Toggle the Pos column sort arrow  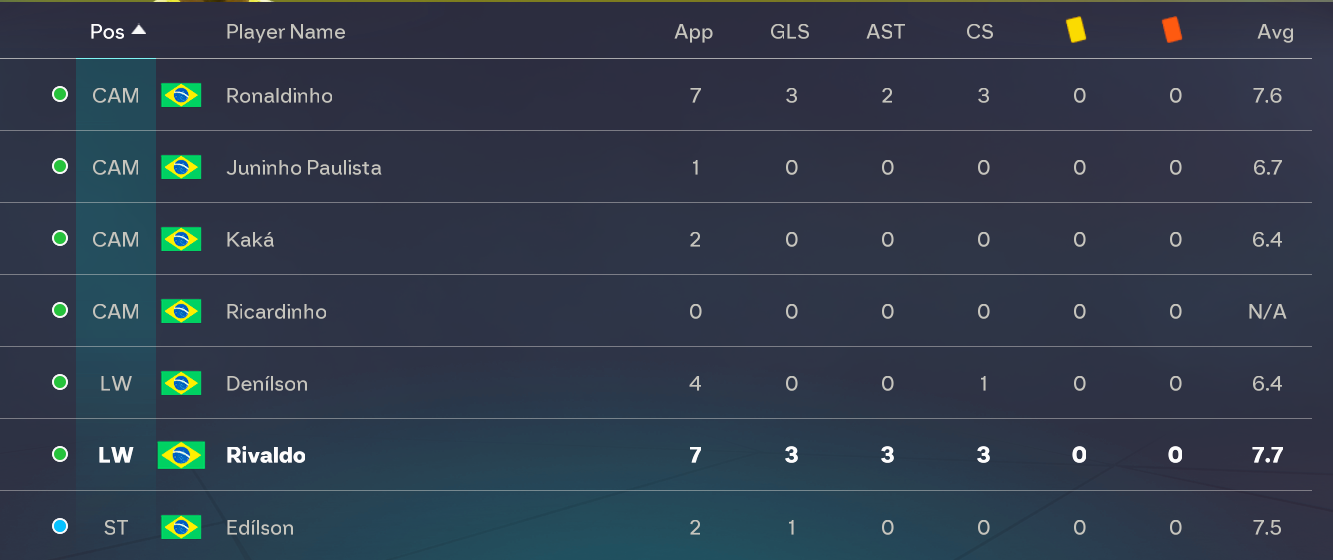coord(139,31)
